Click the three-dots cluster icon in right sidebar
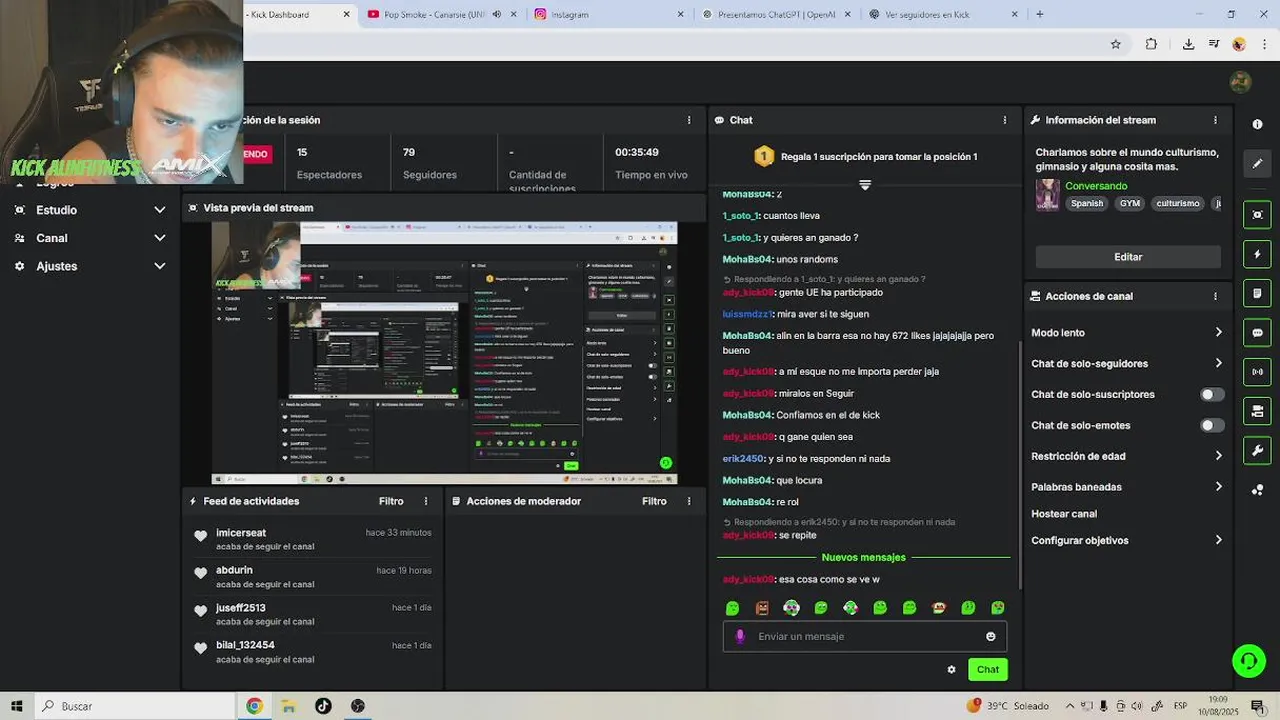This screenshot has height=720, width=1280. point(1257,490)
